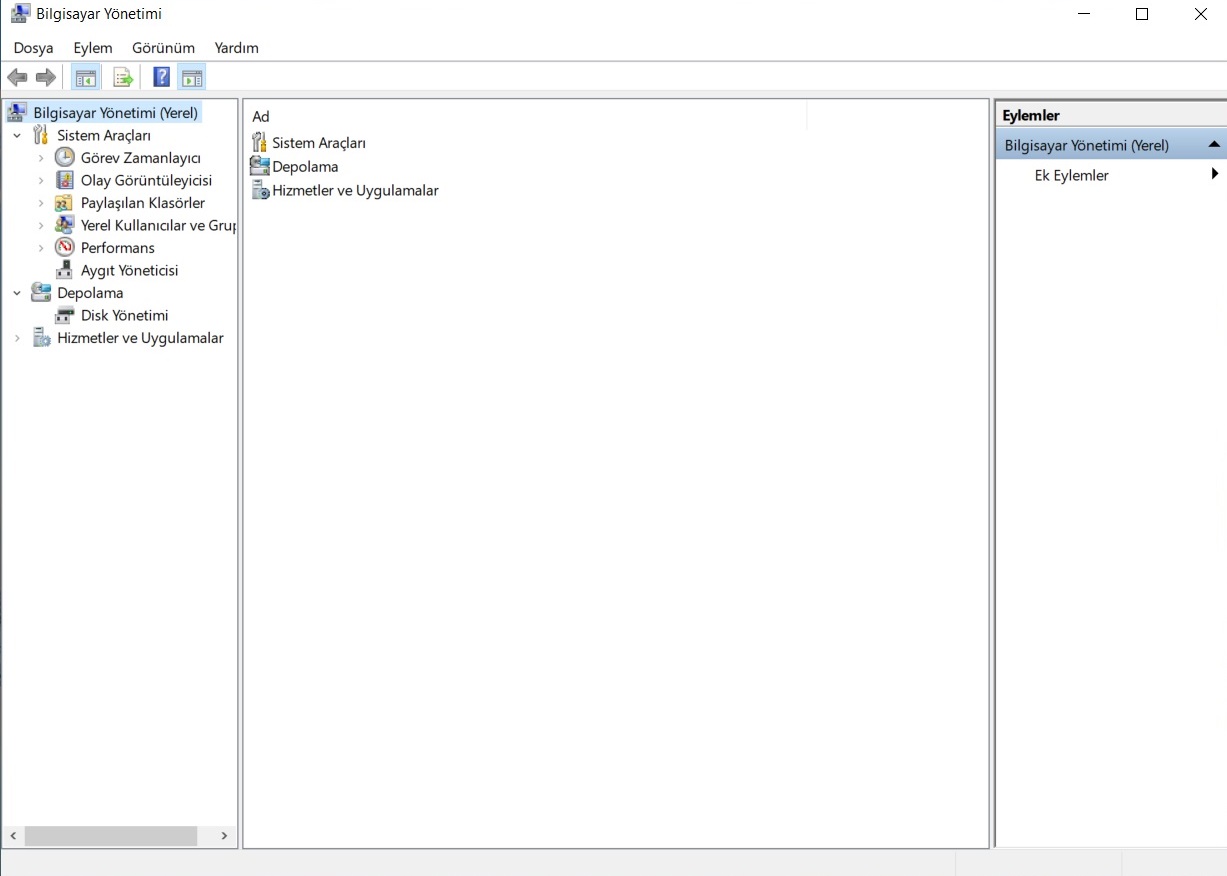Select Sistem Araçları text in center list
The width and height of the screenshot is (1227, 876).
point(319,143)
